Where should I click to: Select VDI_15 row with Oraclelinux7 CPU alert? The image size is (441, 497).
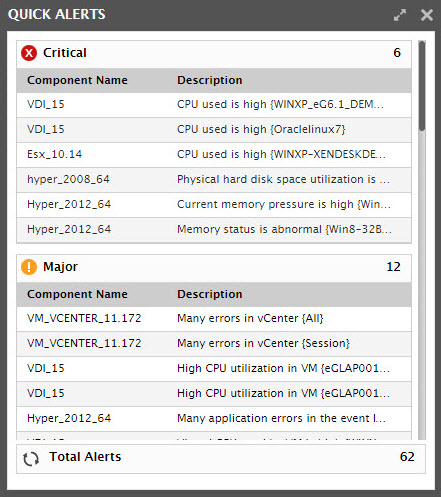(214, 130)
